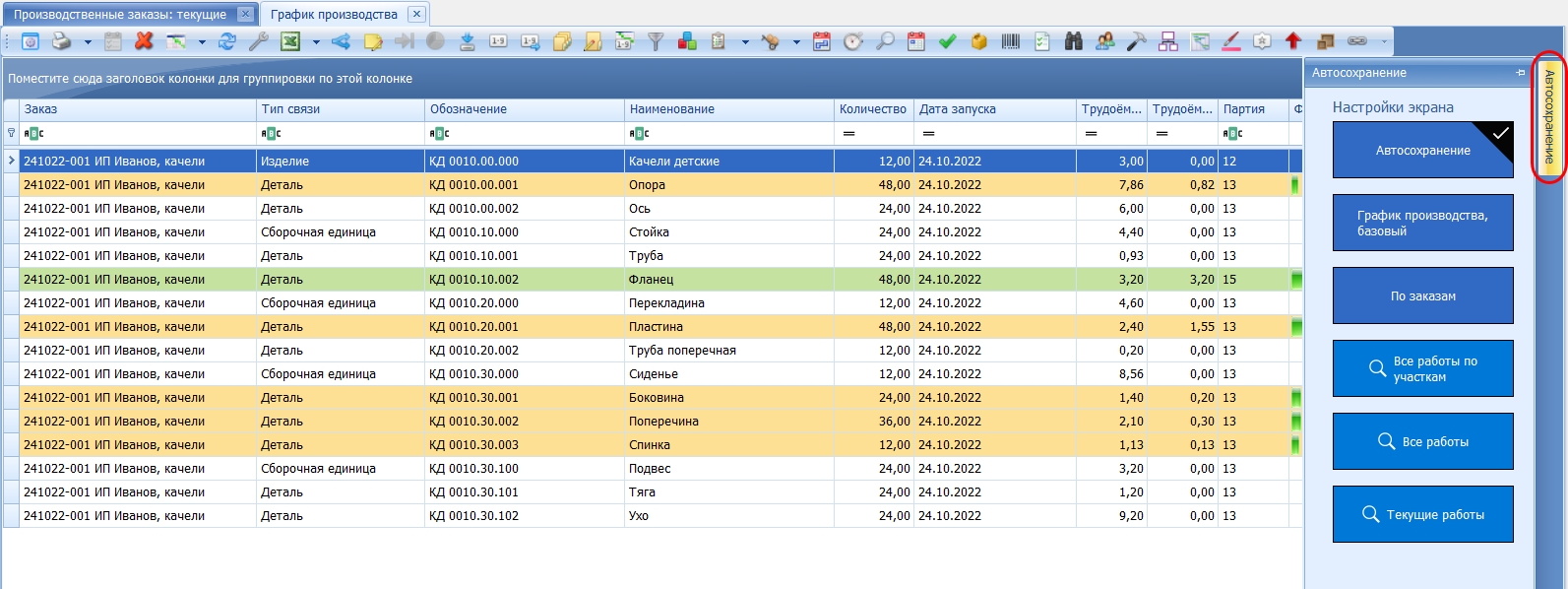This screenshot has width=1568, height=589.
Task: Open Все работы по участкам view
Action: pyautogui.click(x=1423, y=369)
